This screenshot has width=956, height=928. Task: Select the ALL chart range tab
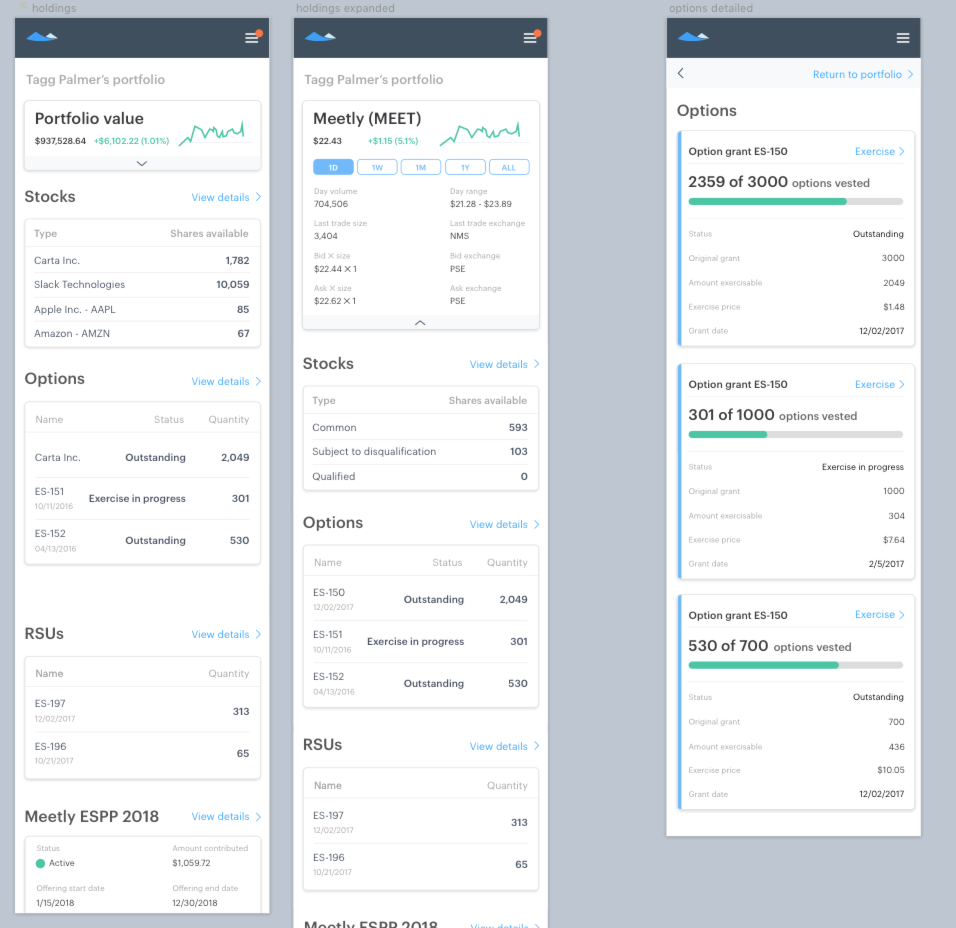(509, 167)
